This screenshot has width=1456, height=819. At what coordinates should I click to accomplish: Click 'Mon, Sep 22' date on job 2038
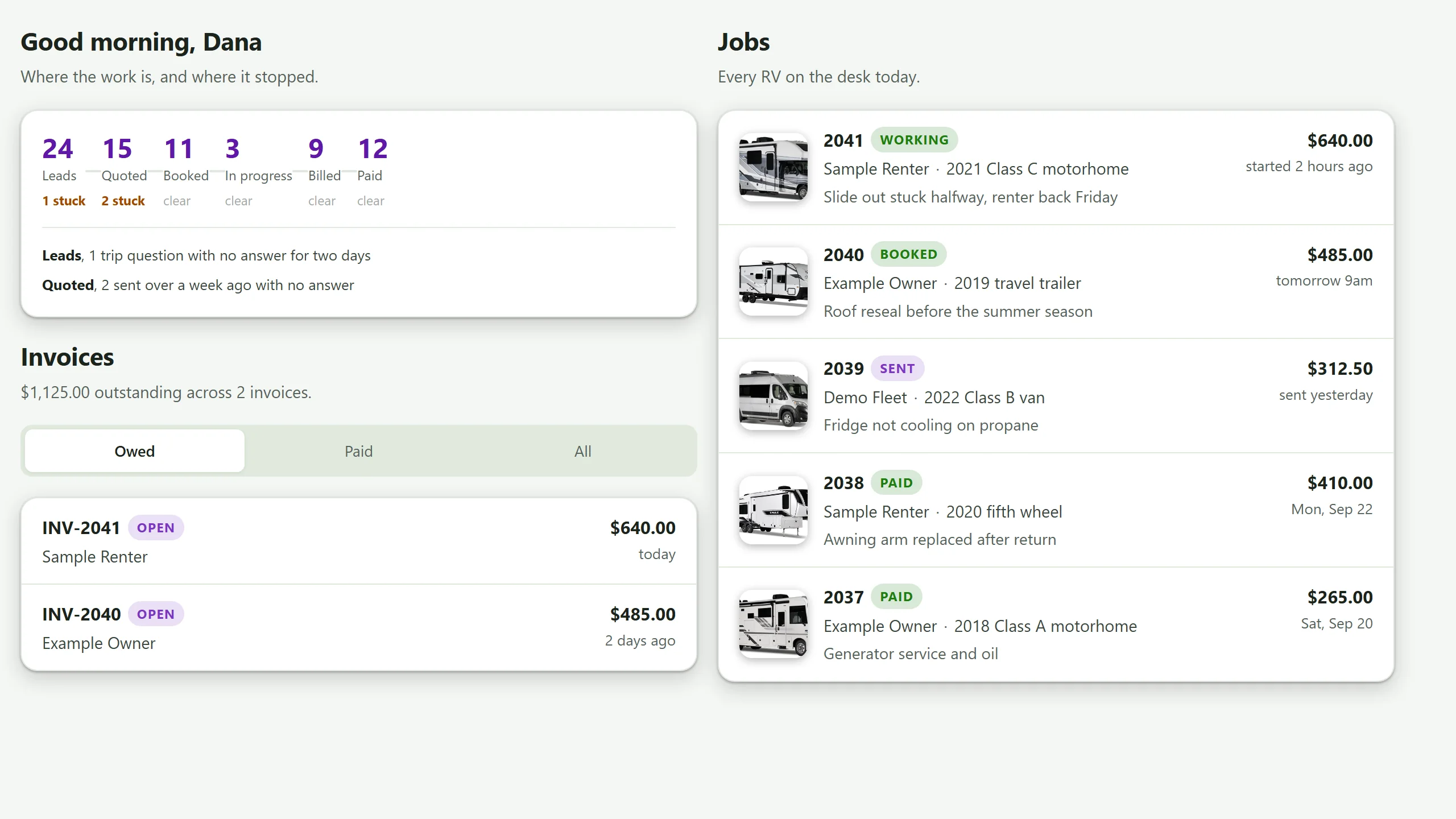[1332, 509]
